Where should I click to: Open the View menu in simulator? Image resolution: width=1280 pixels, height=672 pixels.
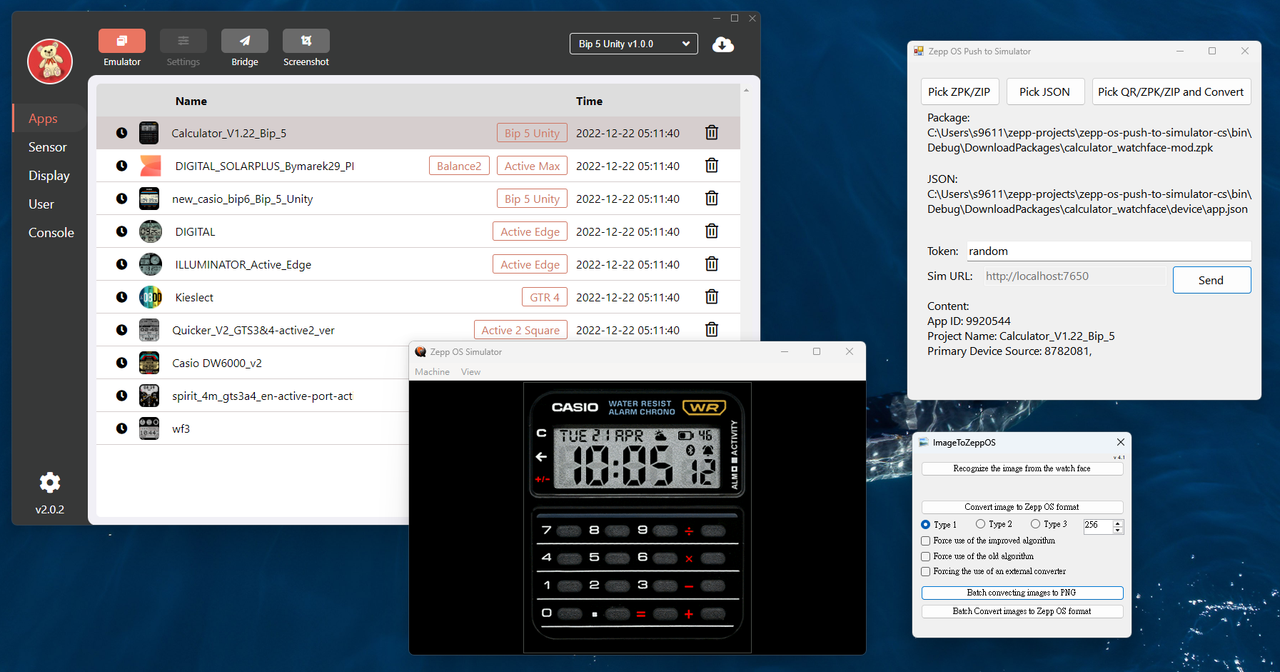[471, 372]
